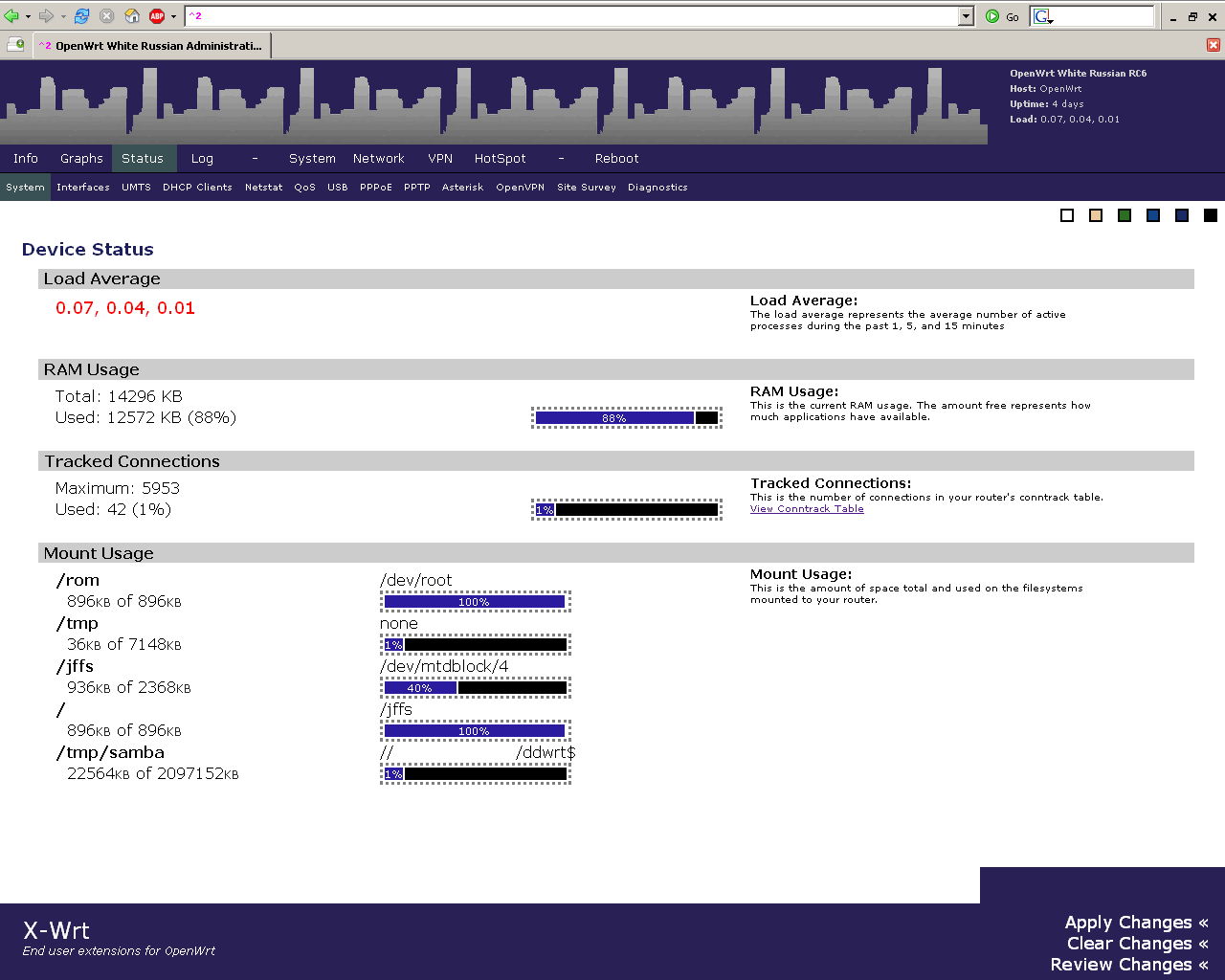Image resolution: width=1225 pixels, height=980 pixels.
Task: Click the green Go arrow icon
Action: pos(992,16)
